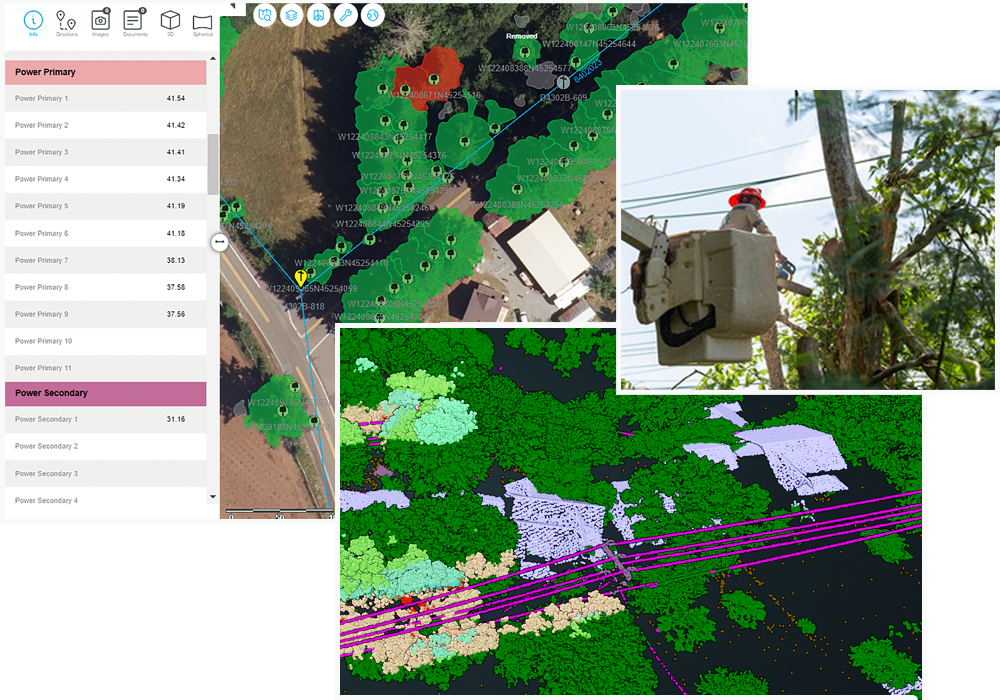Select the Power Primary 1 row
This screenshot has width=1000, height=700.
click(x=105, y=99)
